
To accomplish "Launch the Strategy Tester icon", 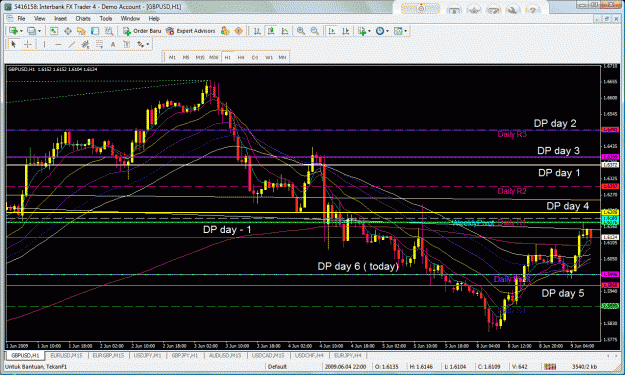I will [108, 31].
